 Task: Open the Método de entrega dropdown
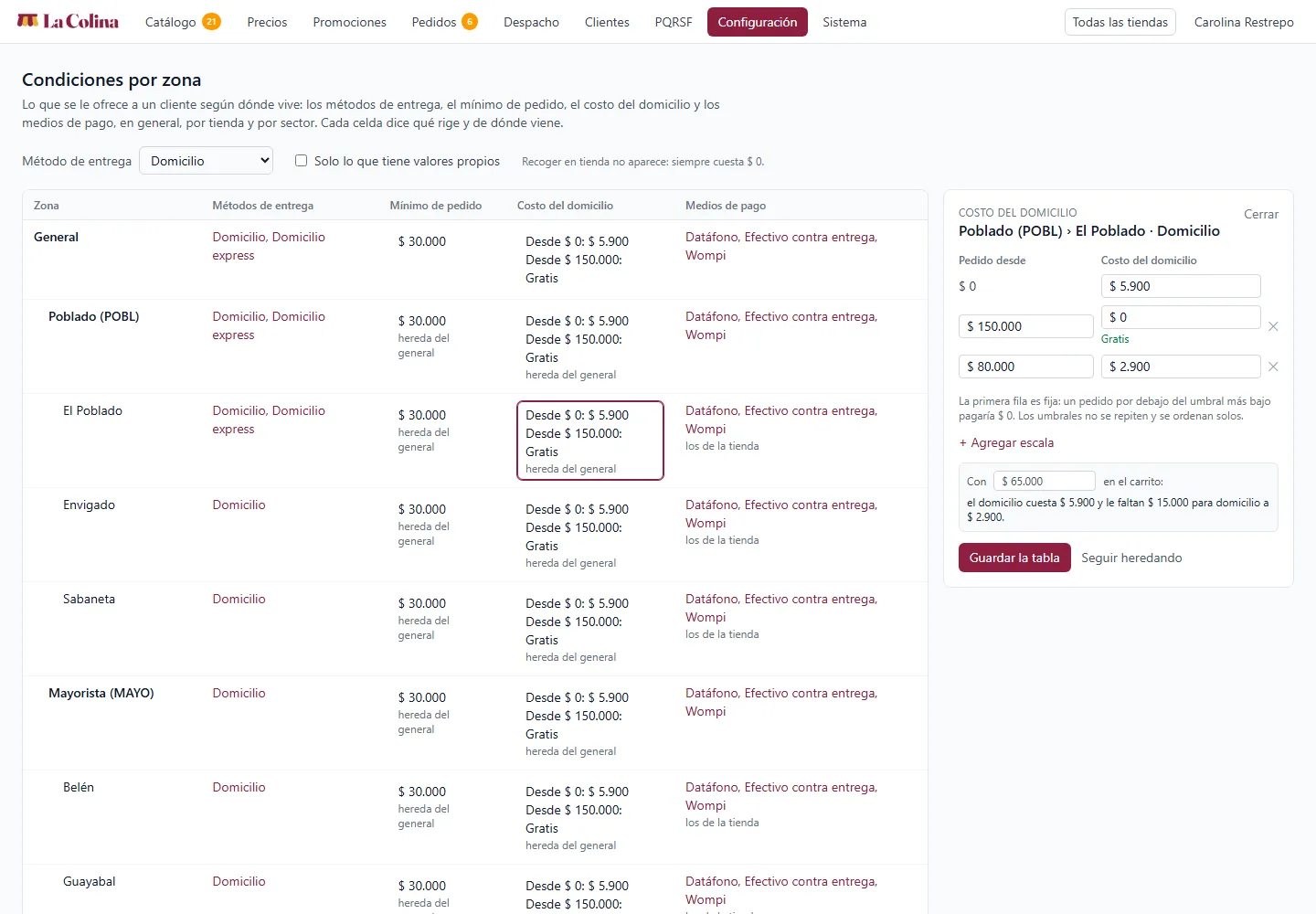click(207, 161)
